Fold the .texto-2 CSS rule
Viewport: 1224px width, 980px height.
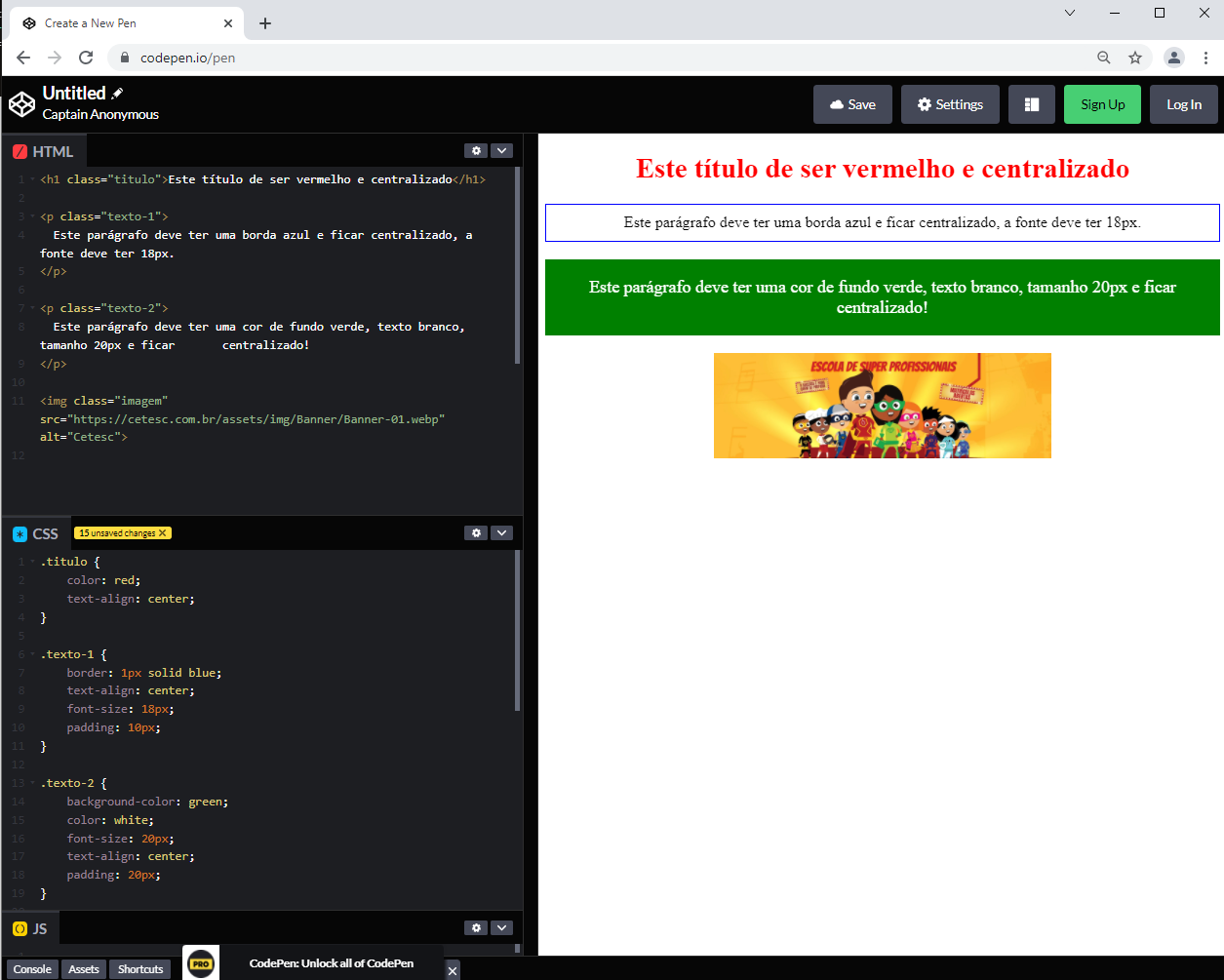(x=33, y=783)
